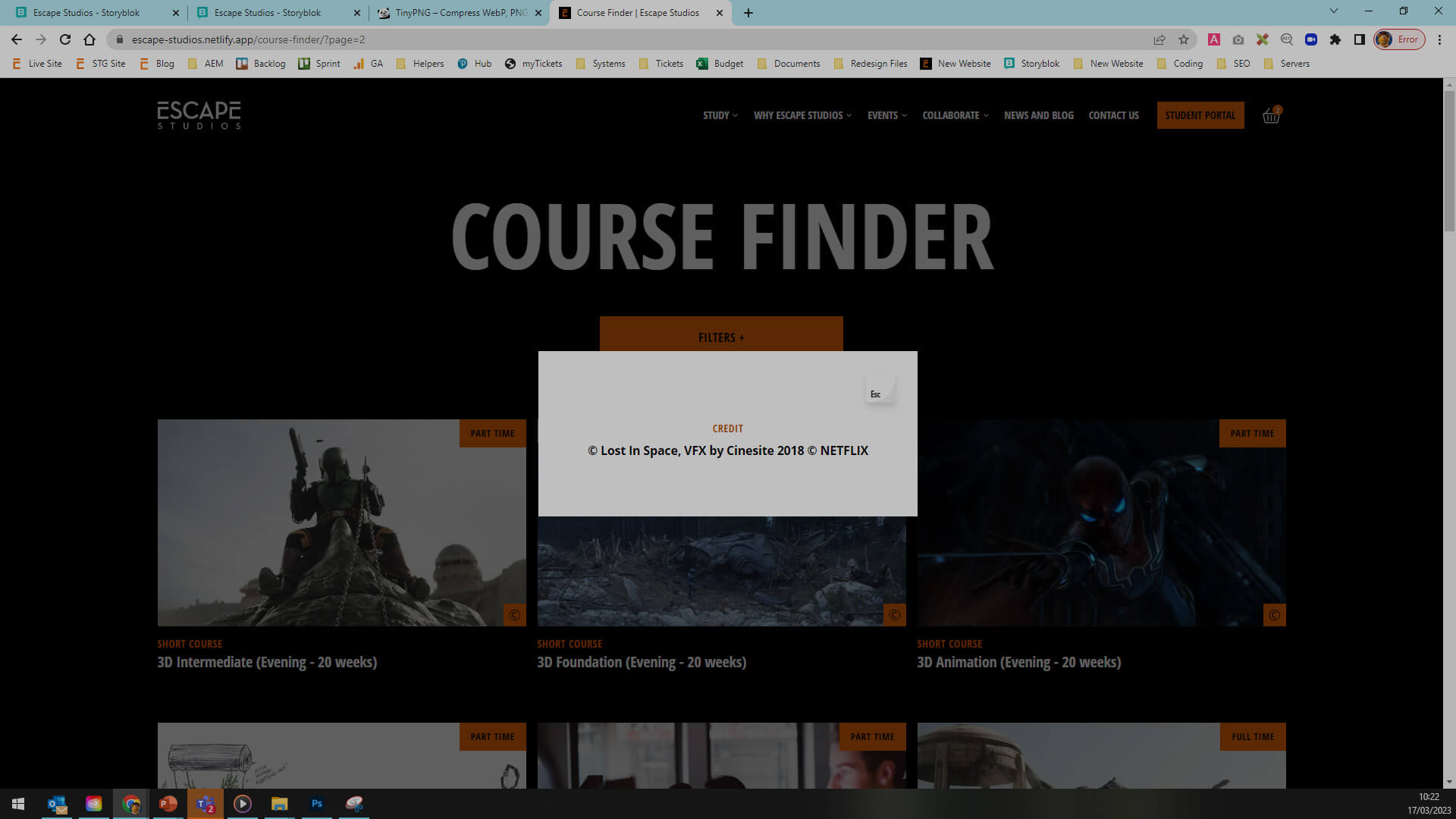The height and width of the screenshot is (819, 1456).
Task: Open the Budget spreadsheet bookmark
Action: (720, 64)
